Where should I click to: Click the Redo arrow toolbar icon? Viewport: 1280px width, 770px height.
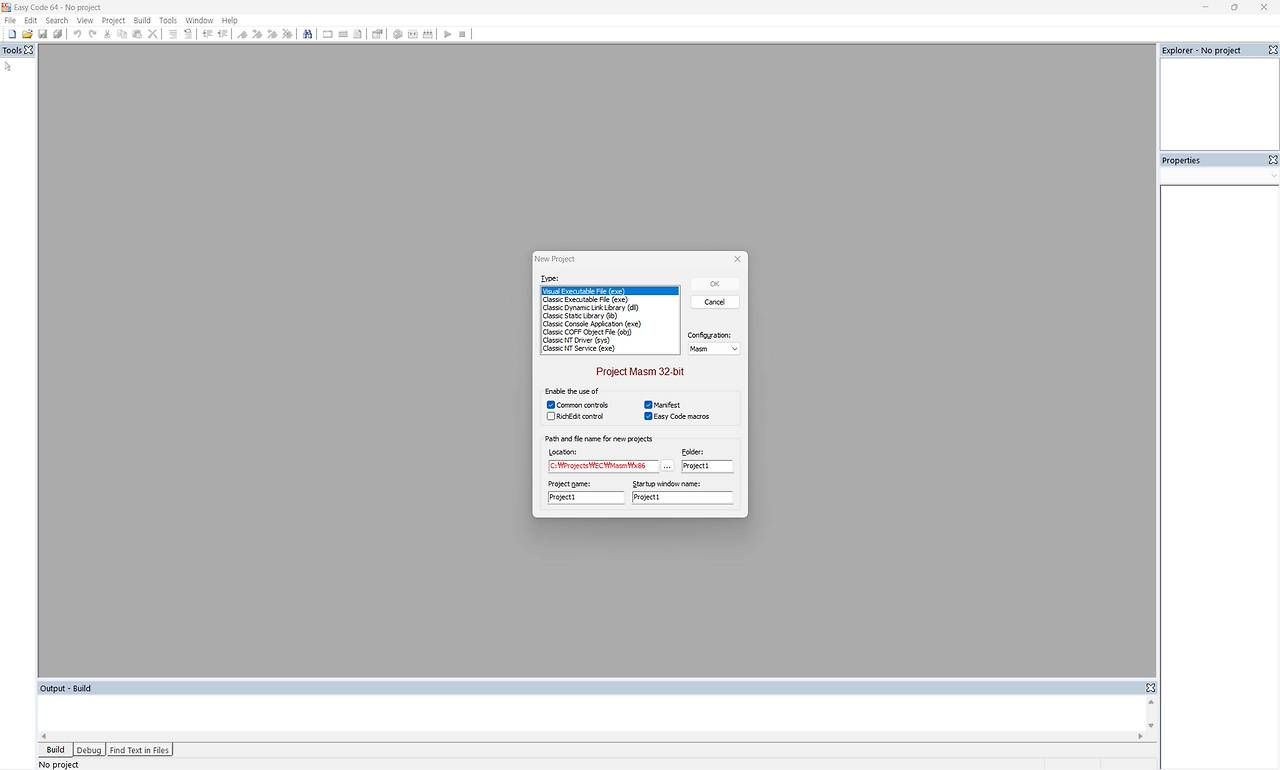pos(92,34)
